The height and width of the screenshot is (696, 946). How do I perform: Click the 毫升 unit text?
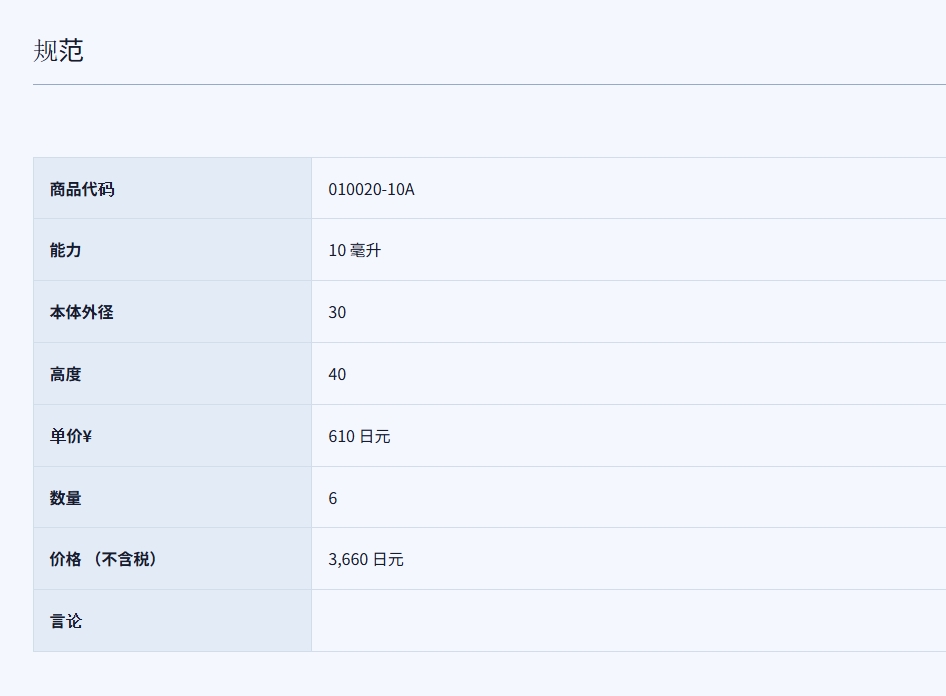pos(366,251)
